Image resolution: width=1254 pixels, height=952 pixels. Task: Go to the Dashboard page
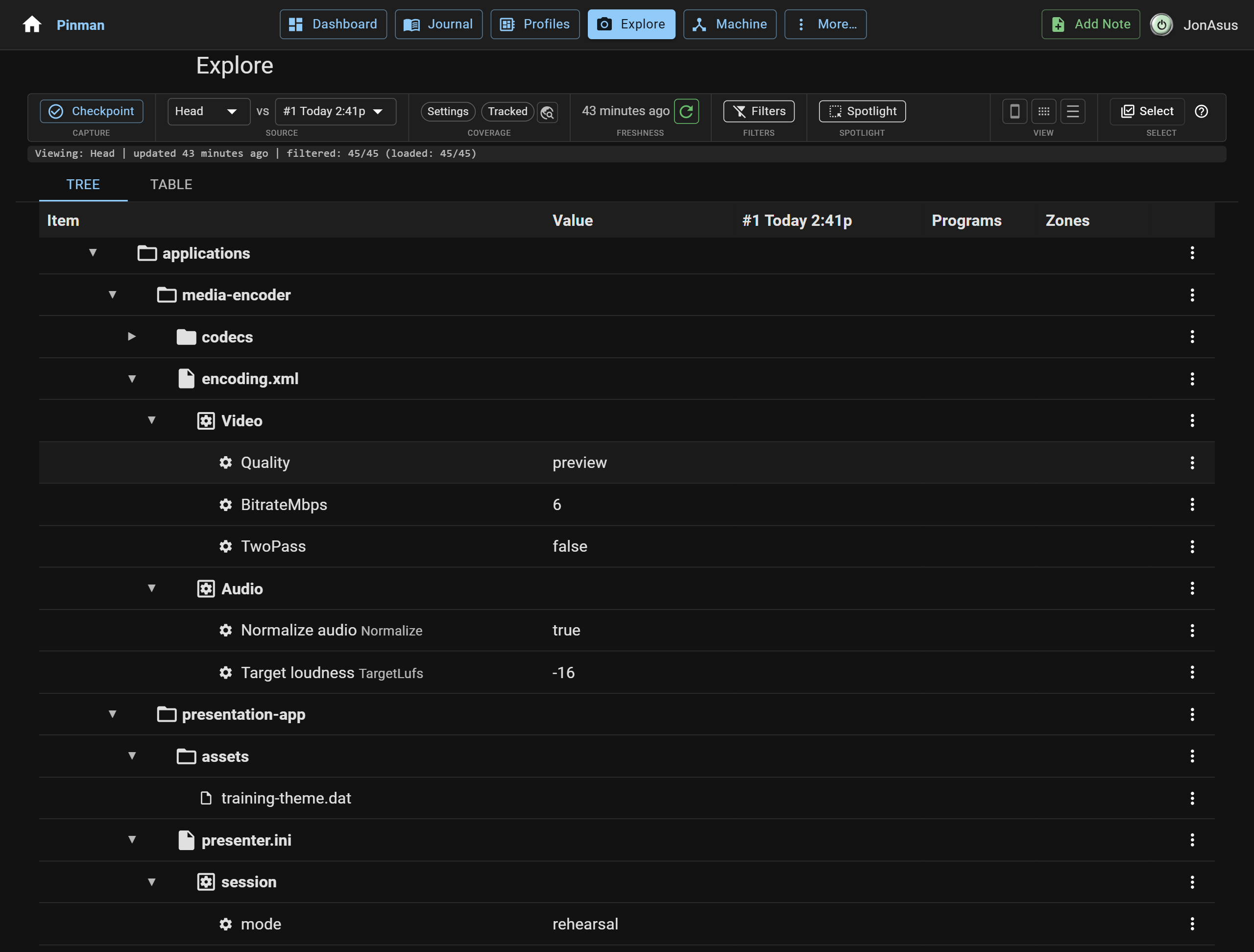pyautogui.click(x=334, y=24)
